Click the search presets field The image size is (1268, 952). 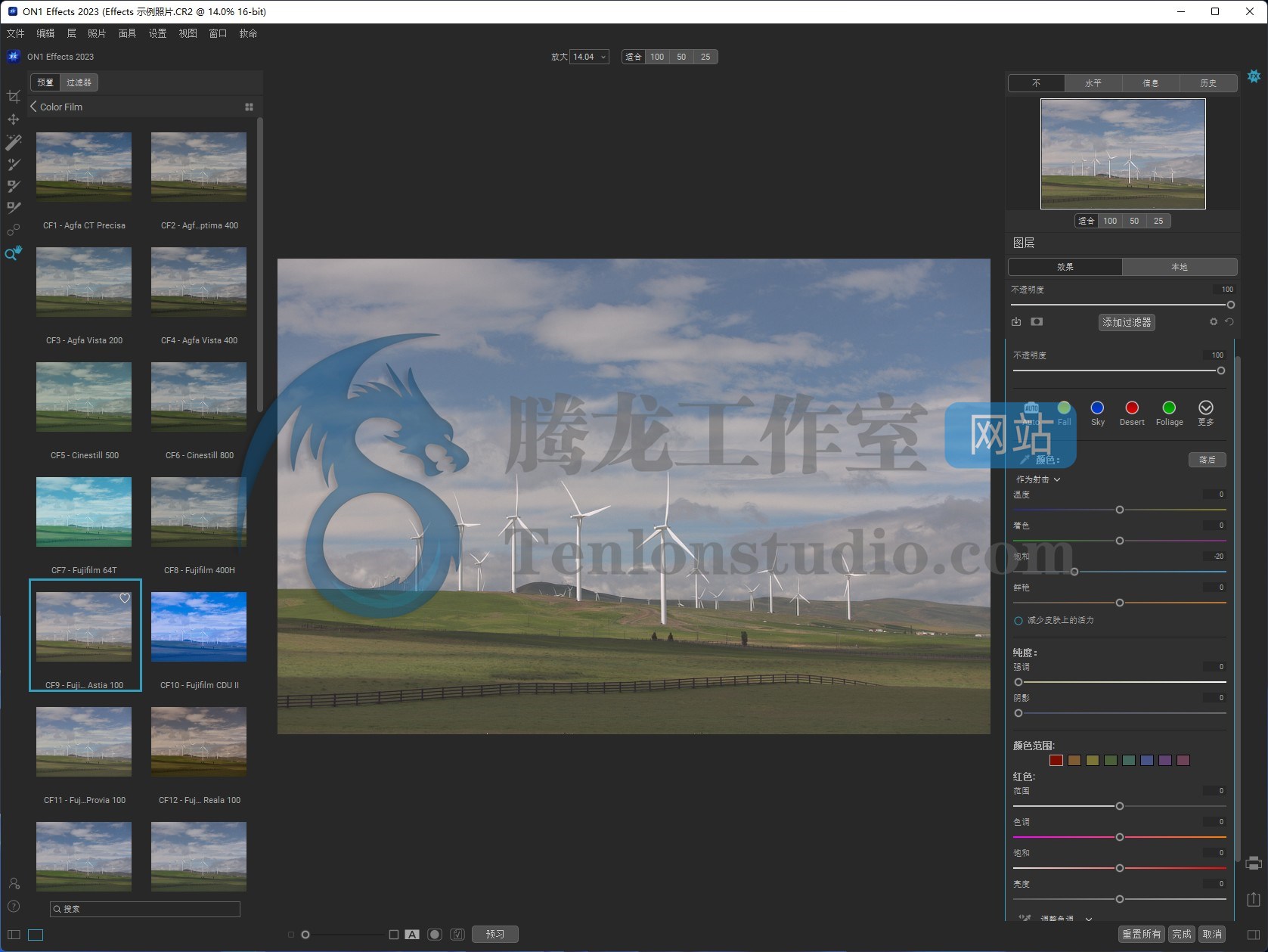pyautogui.click(x=145, y=909)
